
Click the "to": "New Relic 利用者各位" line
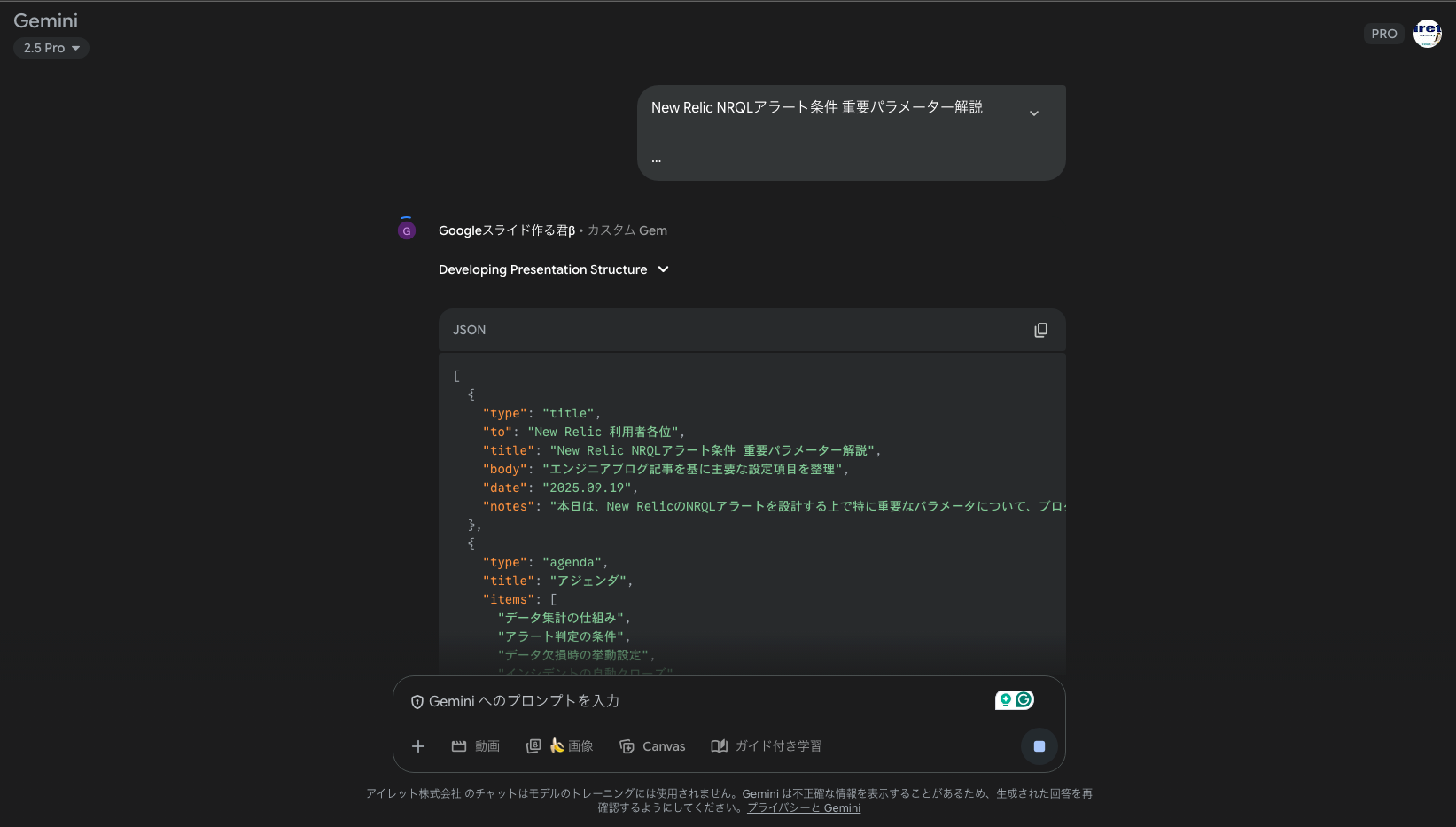(x=584, y=432)
